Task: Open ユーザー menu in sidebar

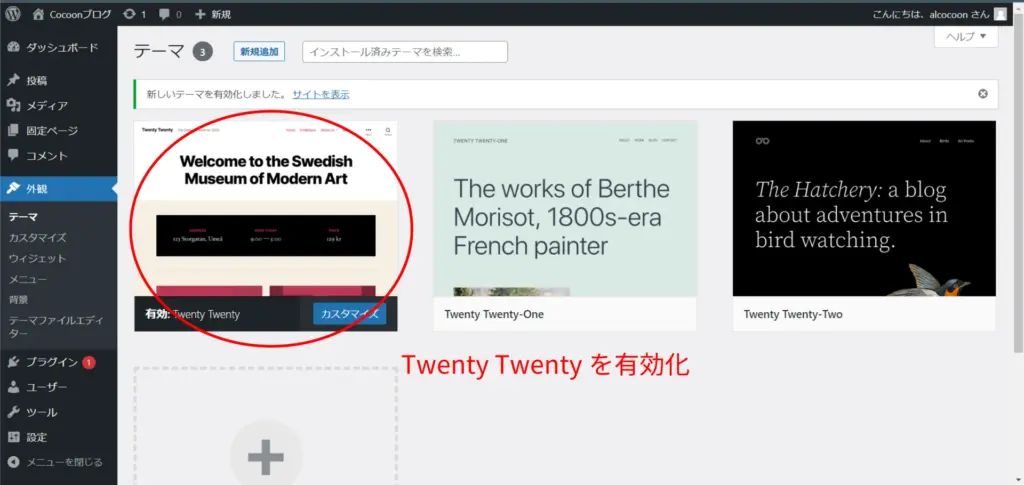Action: pos(59,387)
